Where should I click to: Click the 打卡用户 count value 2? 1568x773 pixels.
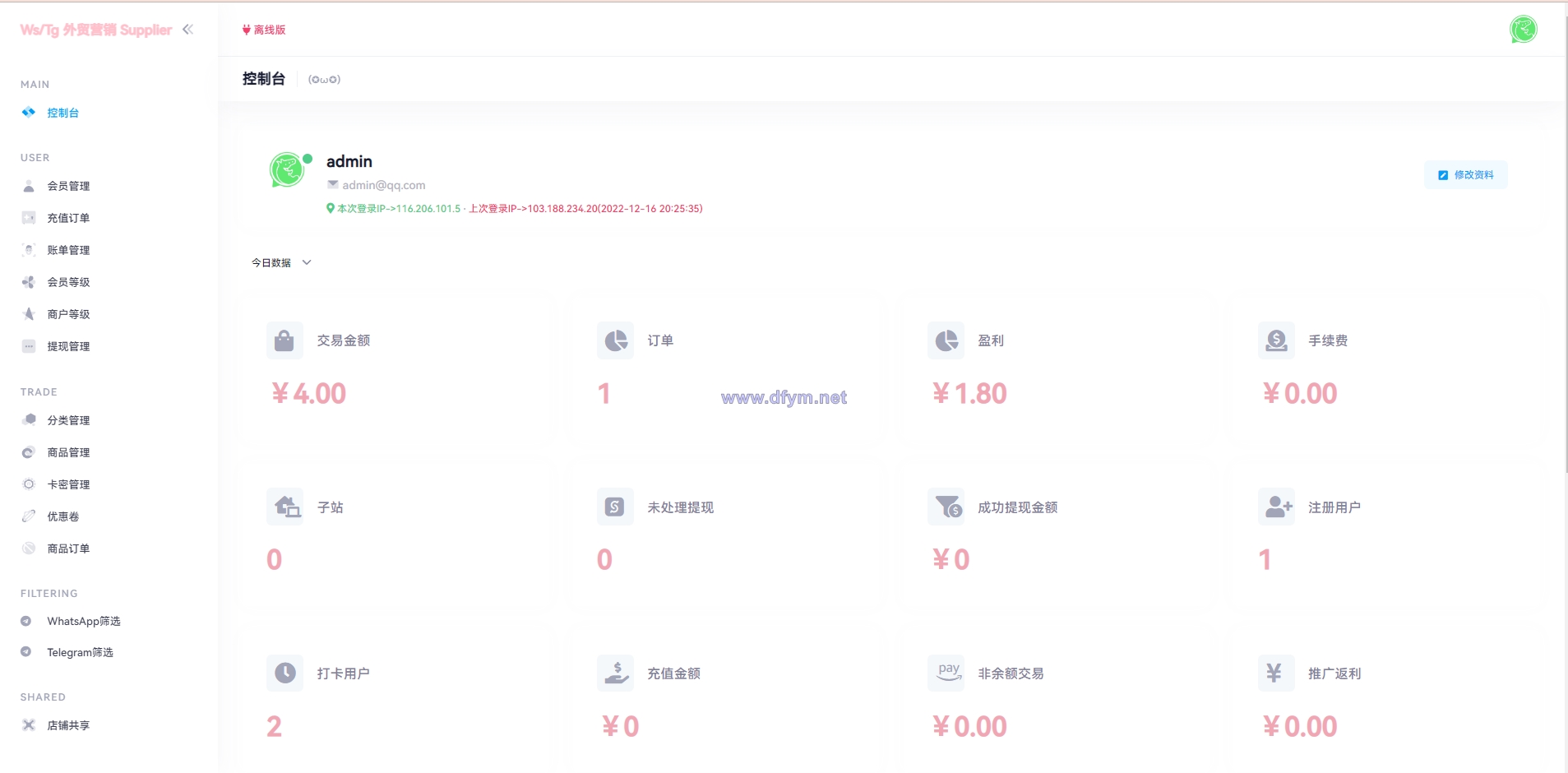click(274, 726)
